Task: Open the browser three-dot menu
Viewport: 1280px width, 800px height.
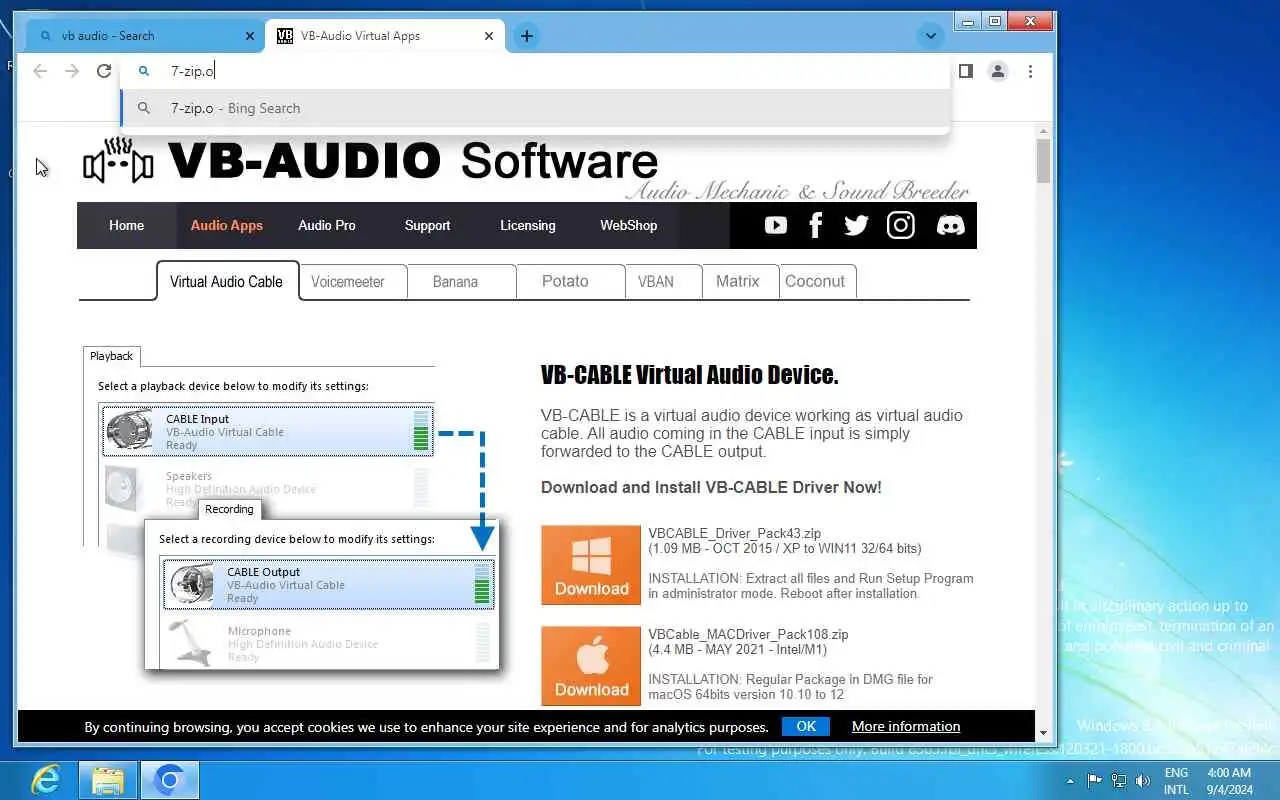Action: click(x=1030, y=71)
